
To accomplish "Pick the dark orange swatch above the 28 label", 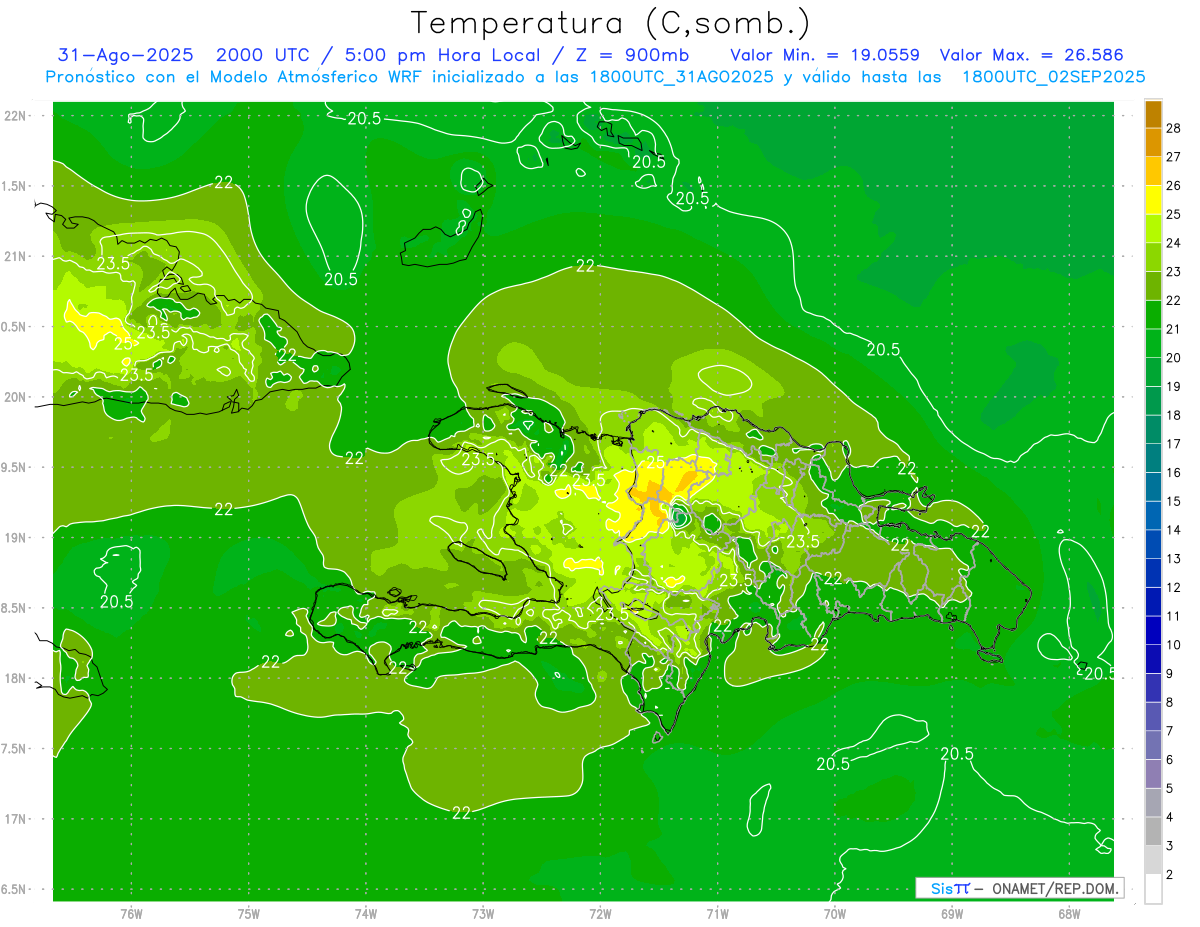I will tap(1153, 114).
